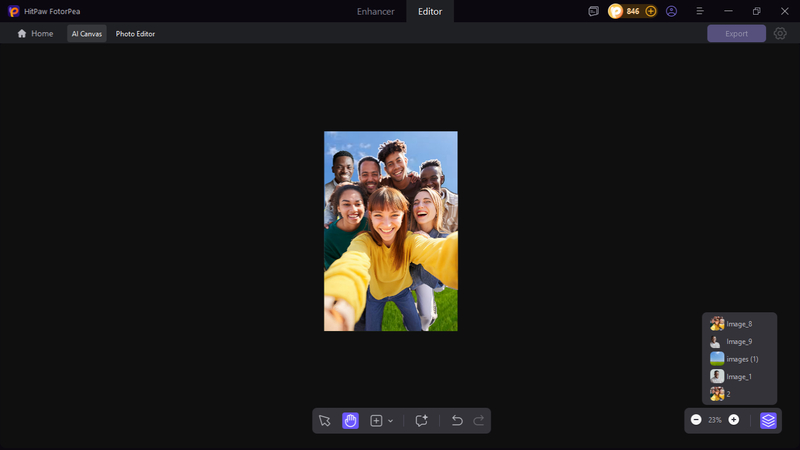Activate the hand pan tool
Image resolution: width=800 pixels, height=450 pixels.
pos(351,420)
